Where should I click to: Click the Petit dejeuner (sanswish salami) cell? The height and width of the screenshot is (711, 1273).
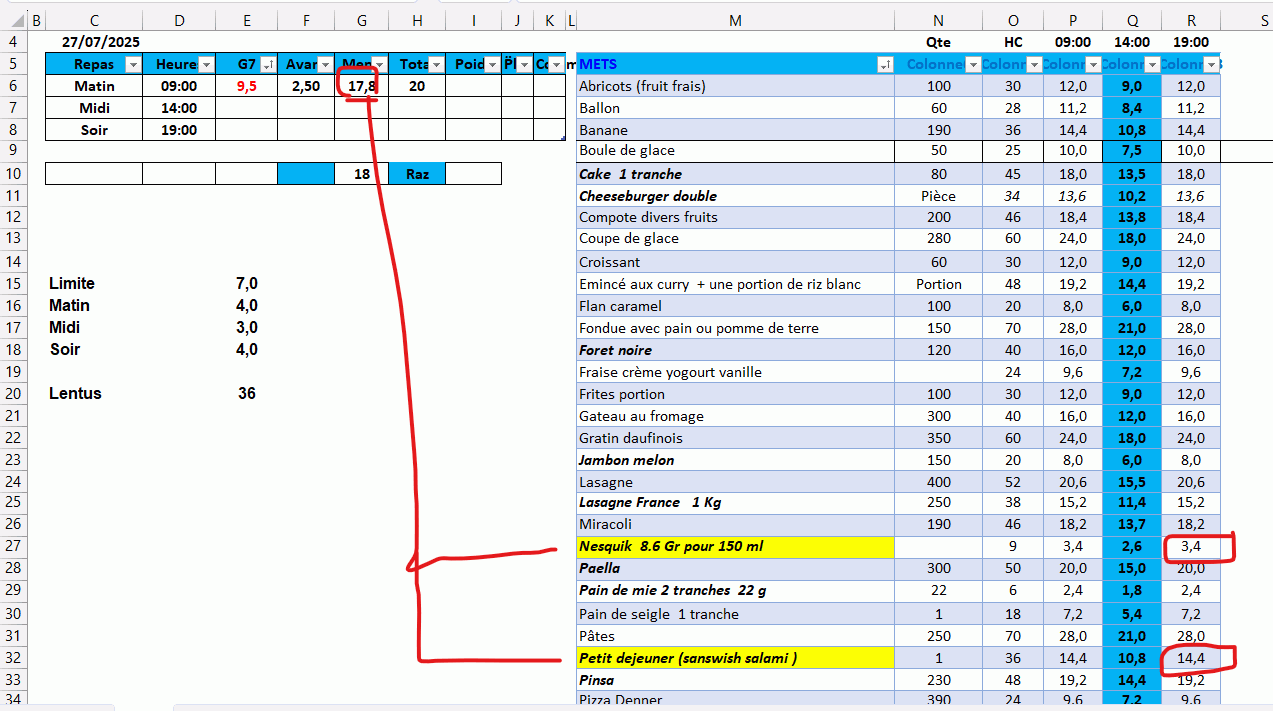(735, 658)
